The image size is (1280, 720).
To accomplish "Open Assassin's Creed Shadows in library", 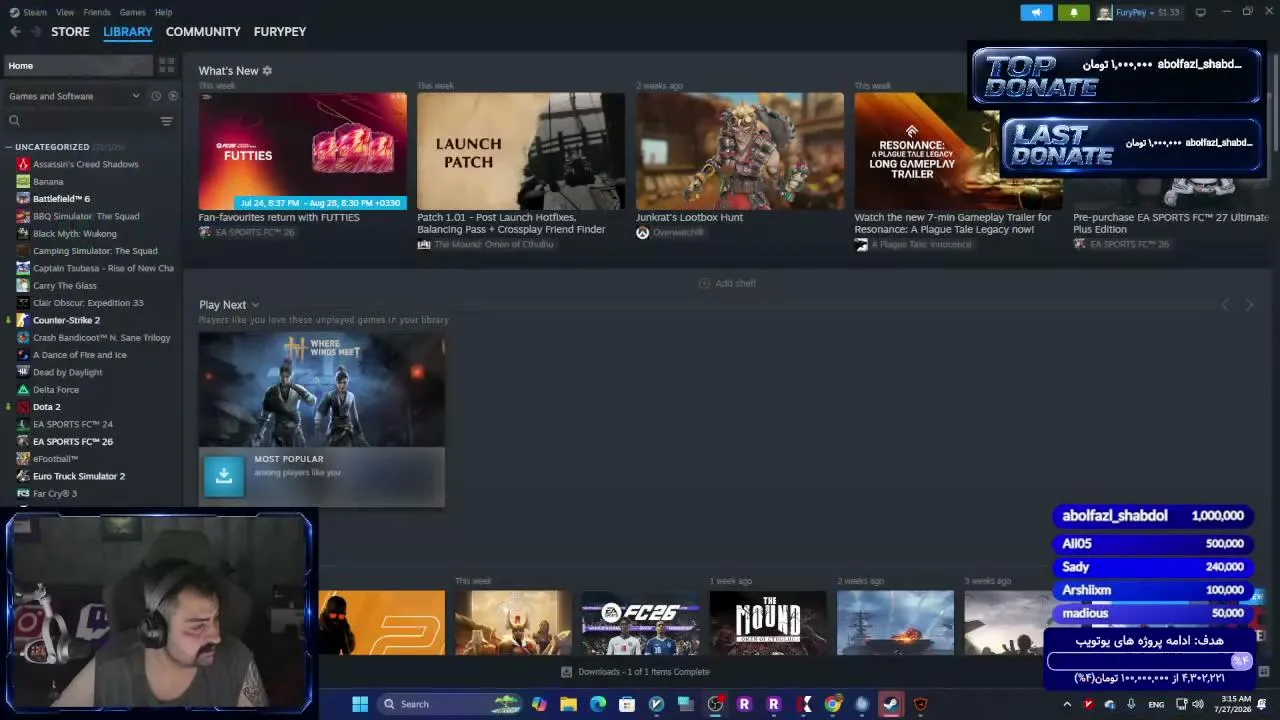I will pyautogui.click(x=86, y=164).
